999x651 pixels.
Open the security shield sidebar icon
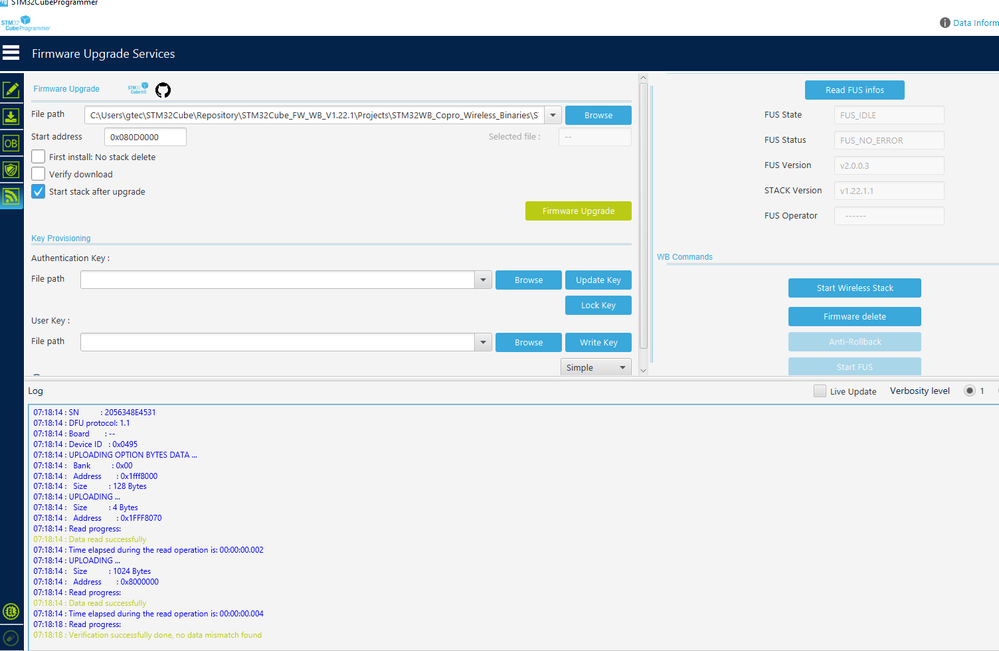click(x=11, y=170)
